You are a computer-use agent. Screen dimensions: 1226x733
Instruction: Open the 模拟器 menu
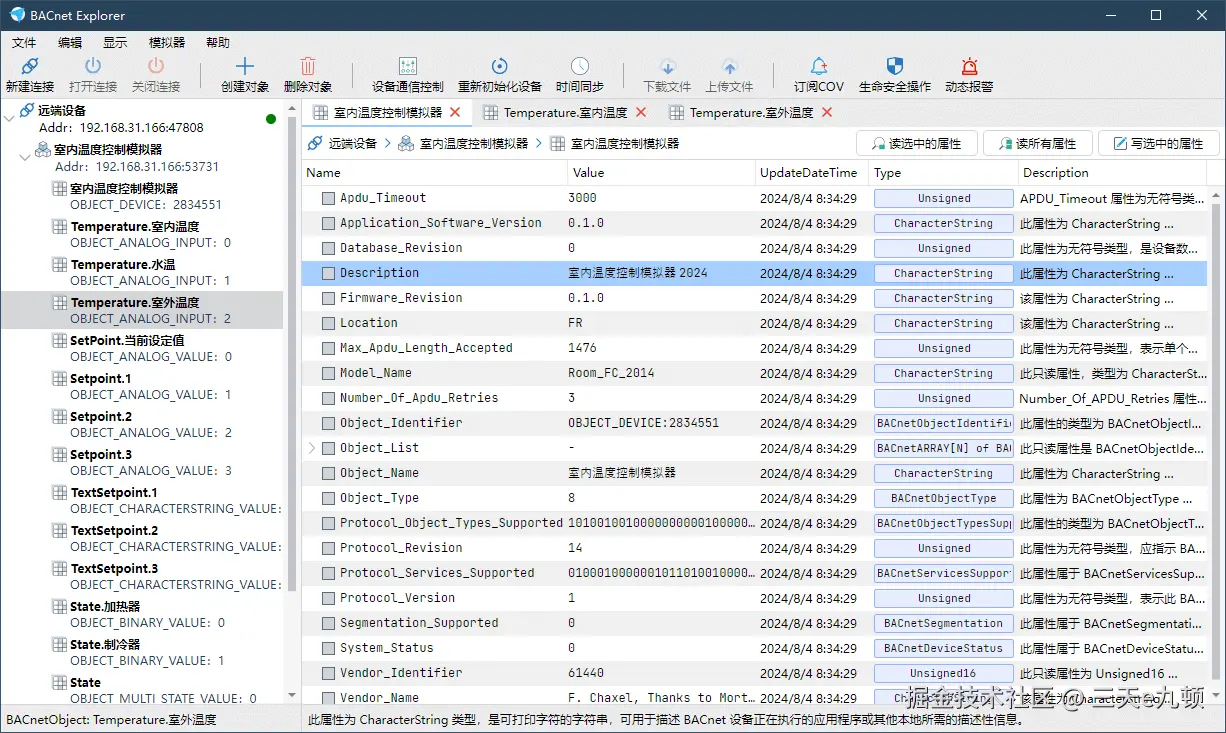click(167, 43)
